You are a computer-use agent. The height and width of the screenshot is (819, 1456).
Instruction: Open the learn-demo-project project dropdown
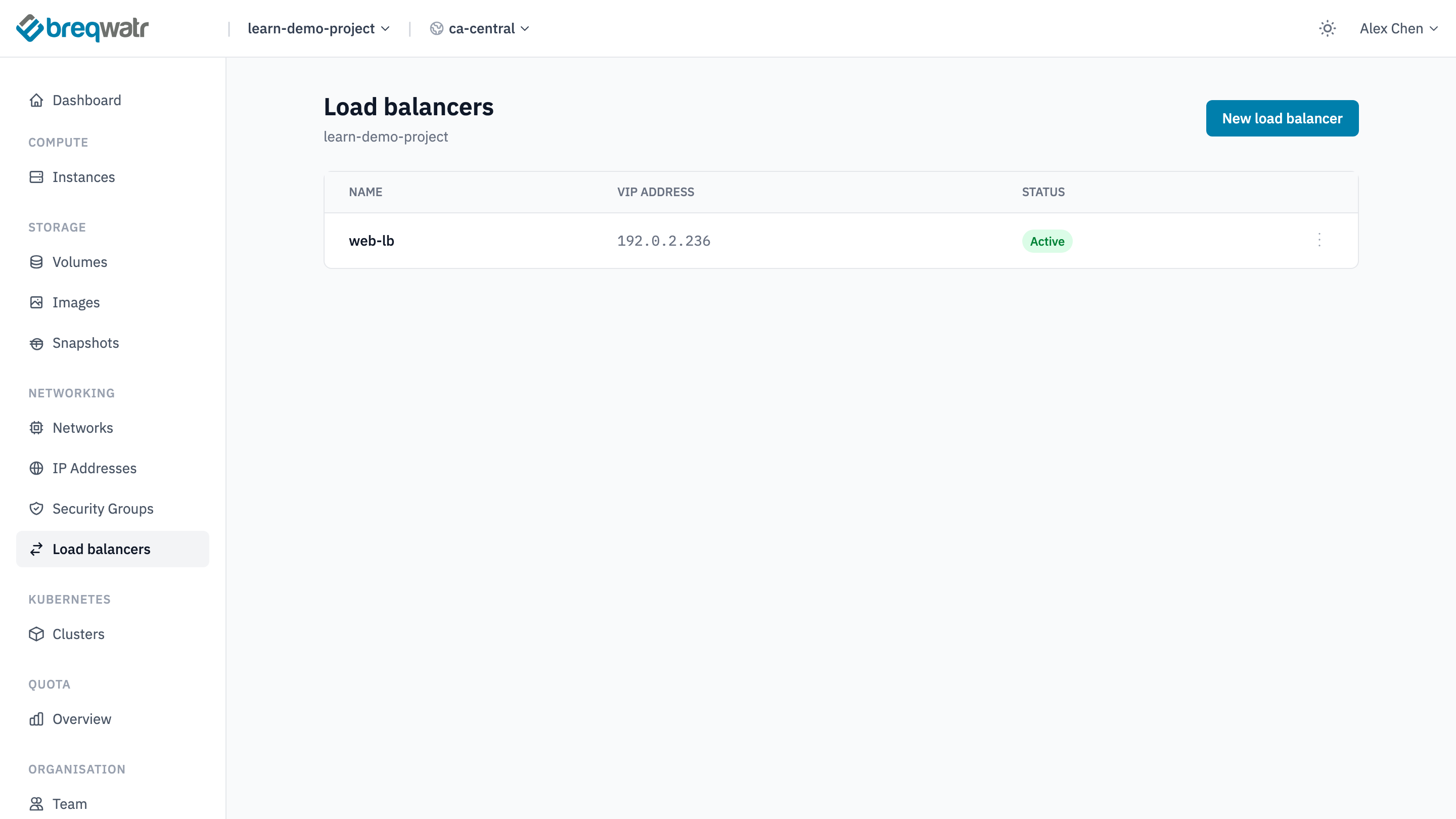click(x=319, y=28)
